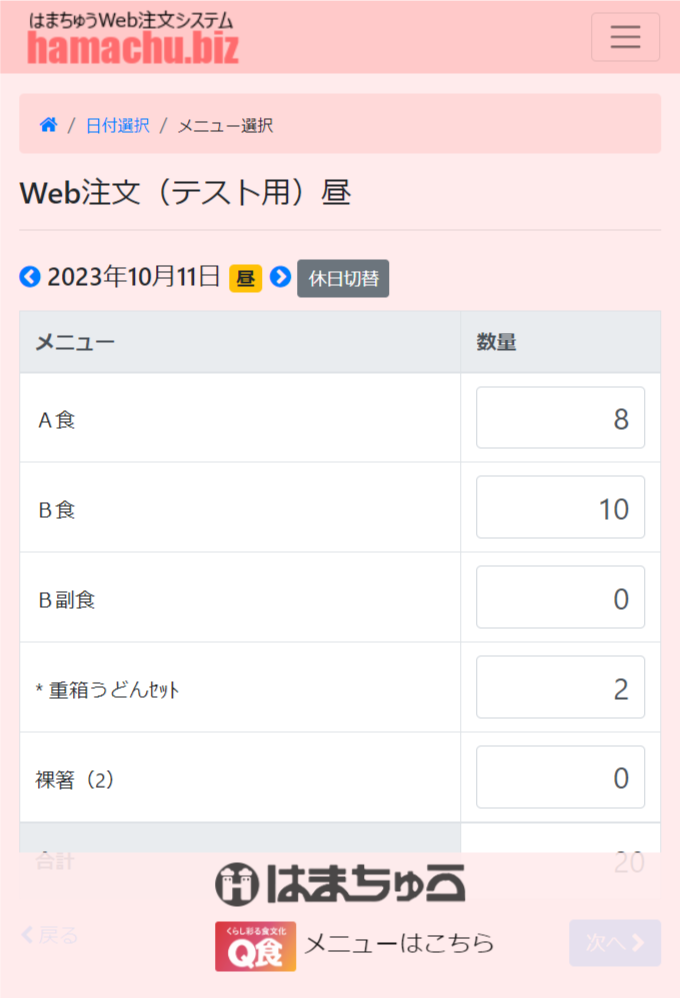680x998 pixels.
Task: Click メニュー選択 breadcrumb item
Action: pos(225,125)
